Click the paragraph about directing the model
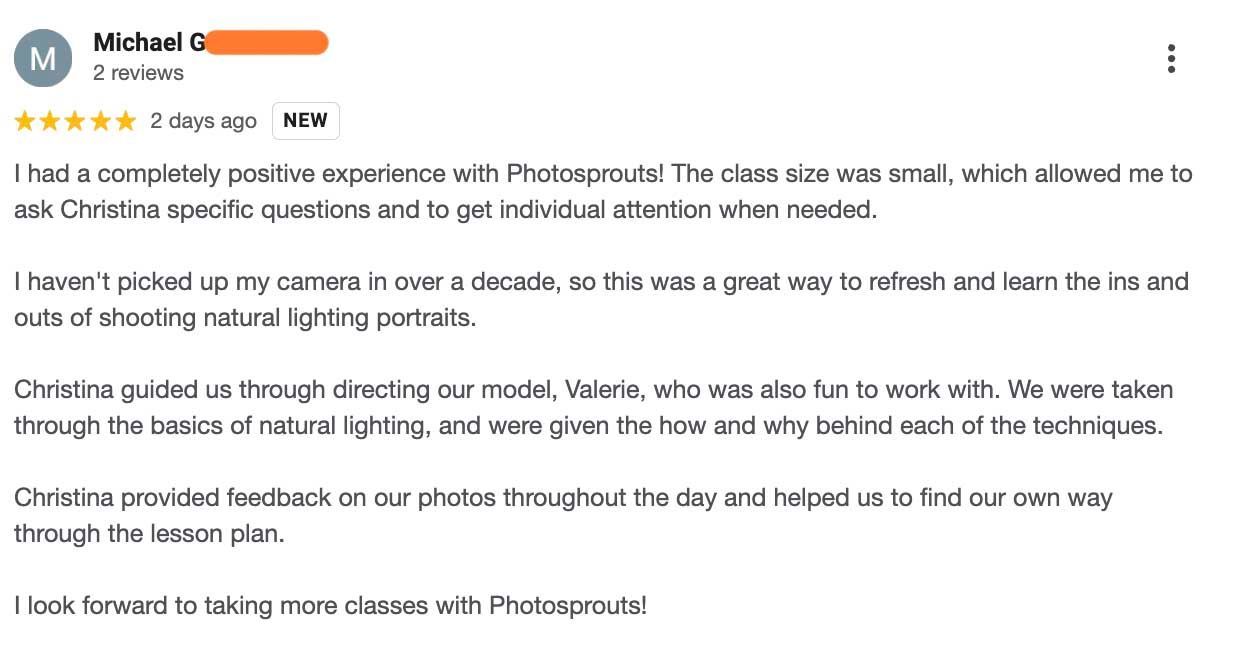 point(590,408)
